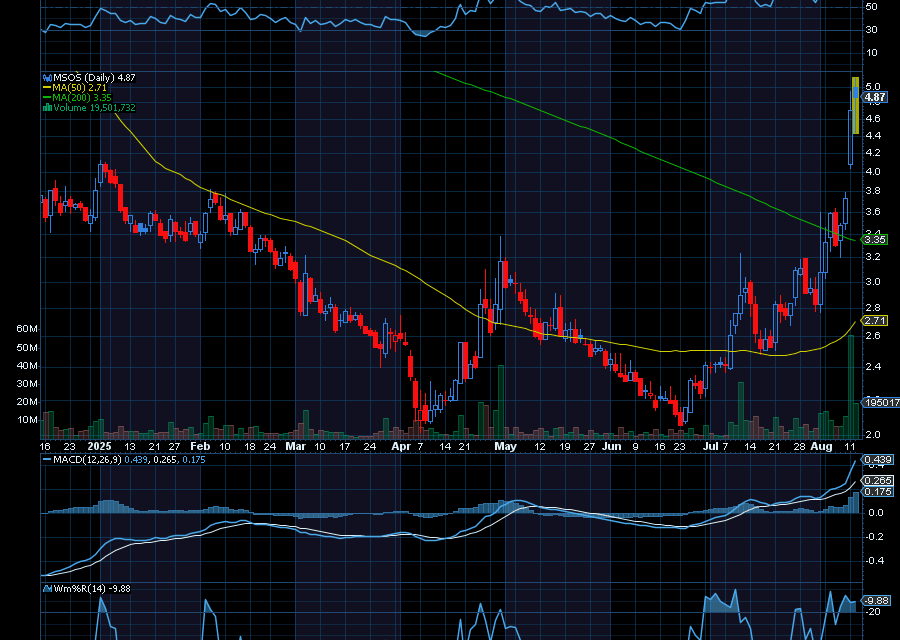Image resolution: width=900 pixels, height=640 pixels.
Task: Click the 4.87 last price tag
Action: click(875, 97)
